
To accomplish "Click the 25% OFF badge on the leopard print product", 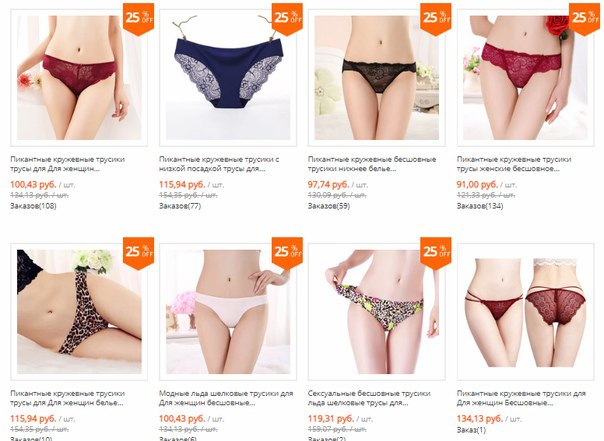I will tap(138, 253).
